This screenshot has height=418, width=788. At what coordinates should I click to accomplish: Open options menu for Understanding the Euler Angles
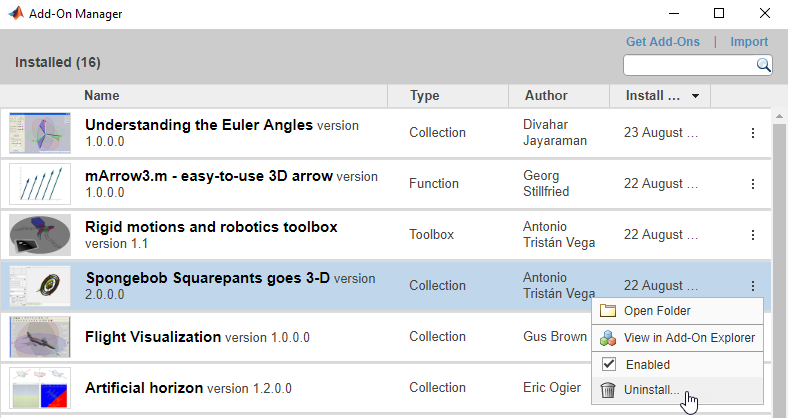click(x=753, y=133)
